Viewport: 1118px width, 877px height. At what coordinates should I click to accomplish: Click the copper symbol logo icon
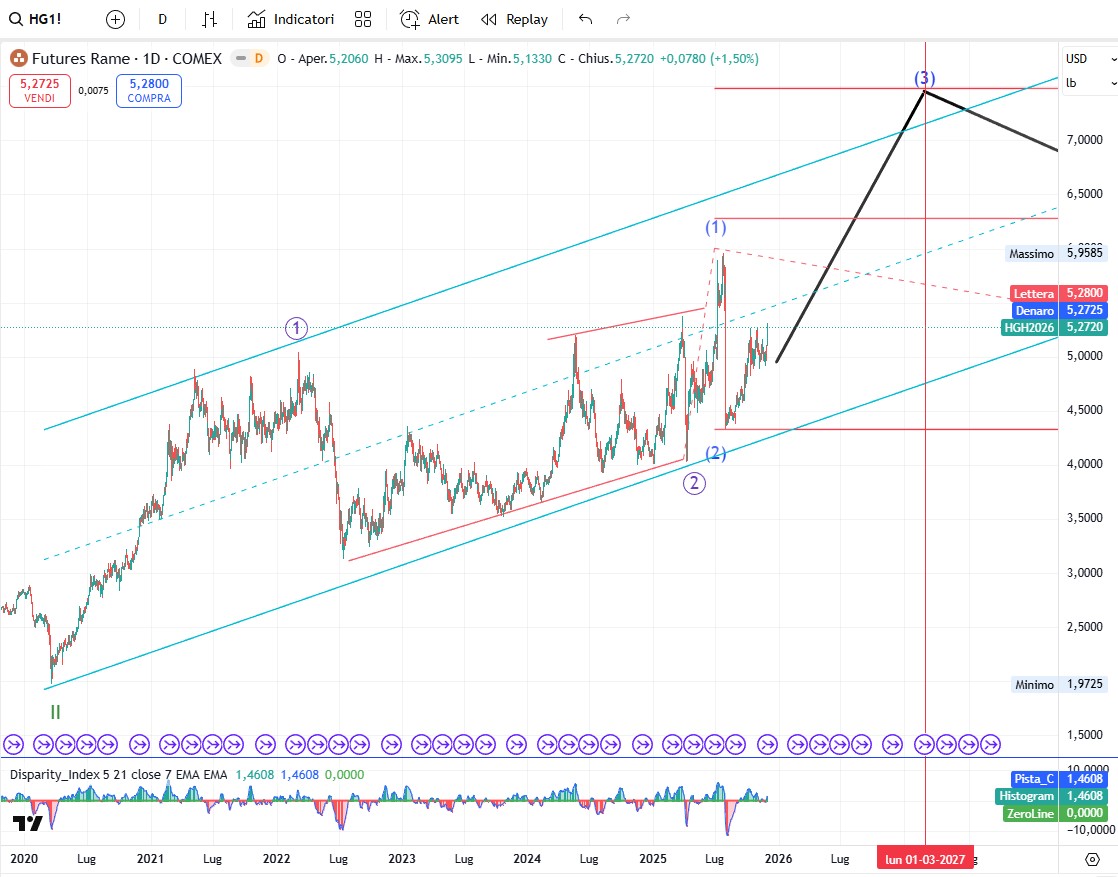click(19, 58)
